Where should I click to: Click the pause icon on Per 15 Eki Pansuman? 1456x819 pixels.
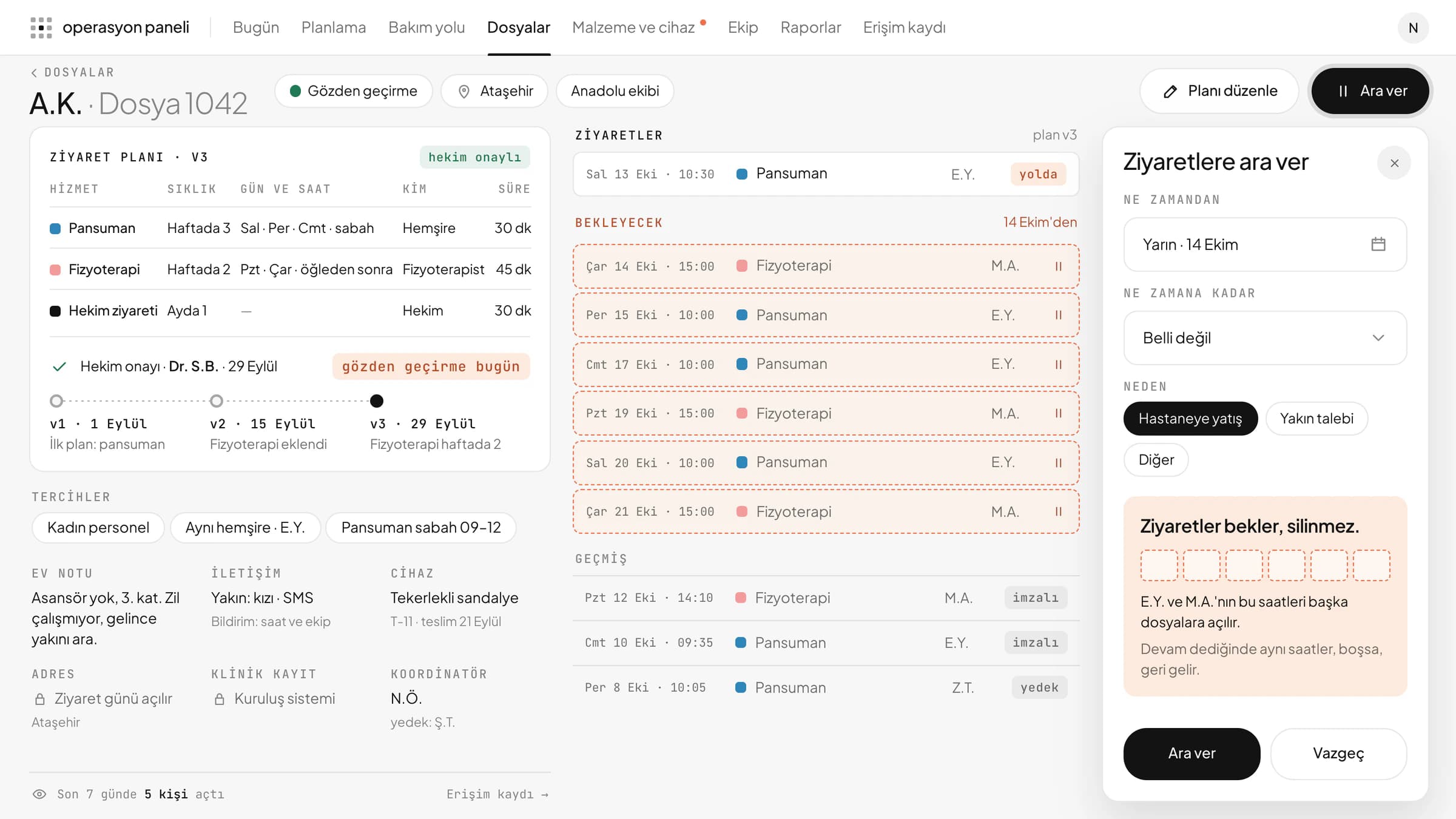[1059, 315]
